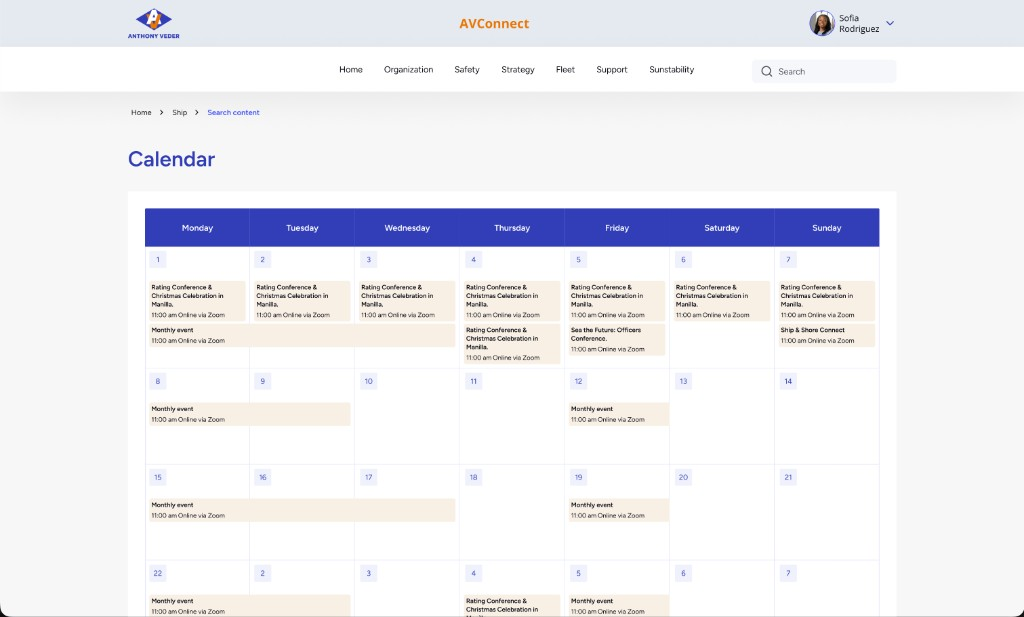Open Wednesday 3rd Rating Conference event
This screenshot has height=617, width=1024.
click(x=407, y=301)
